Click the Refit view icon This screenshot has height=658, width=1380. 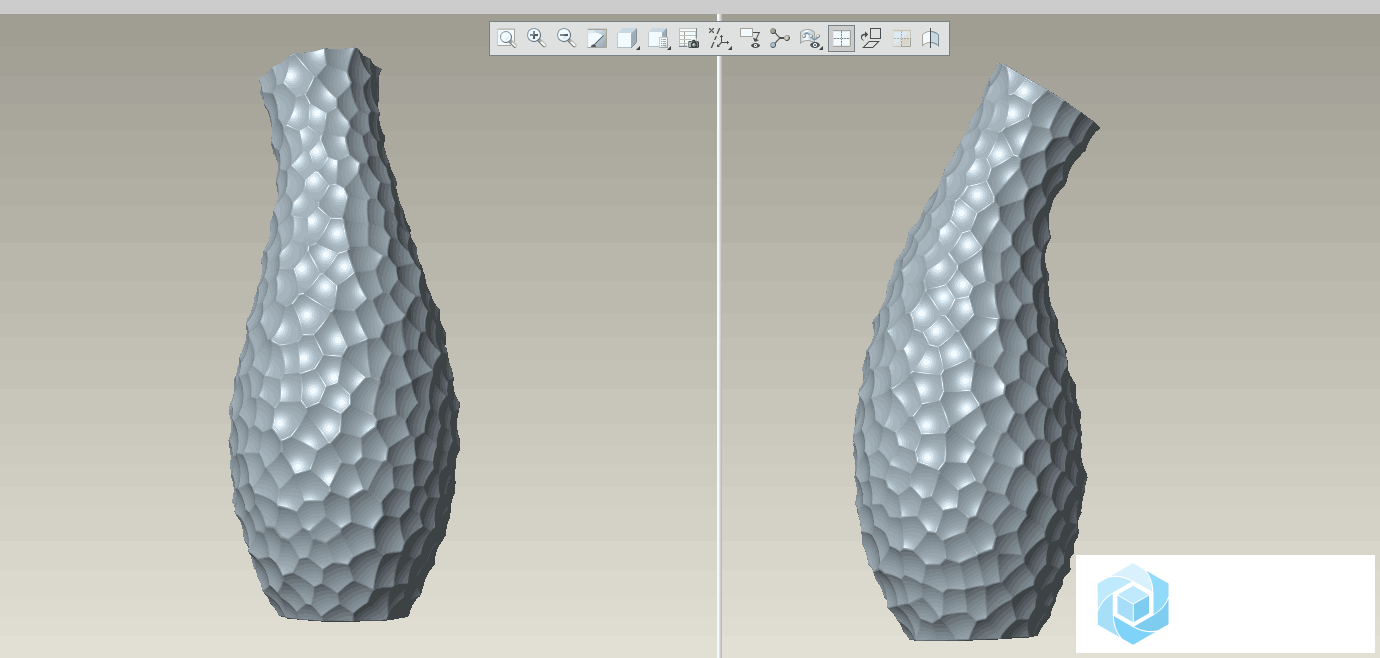507,39
